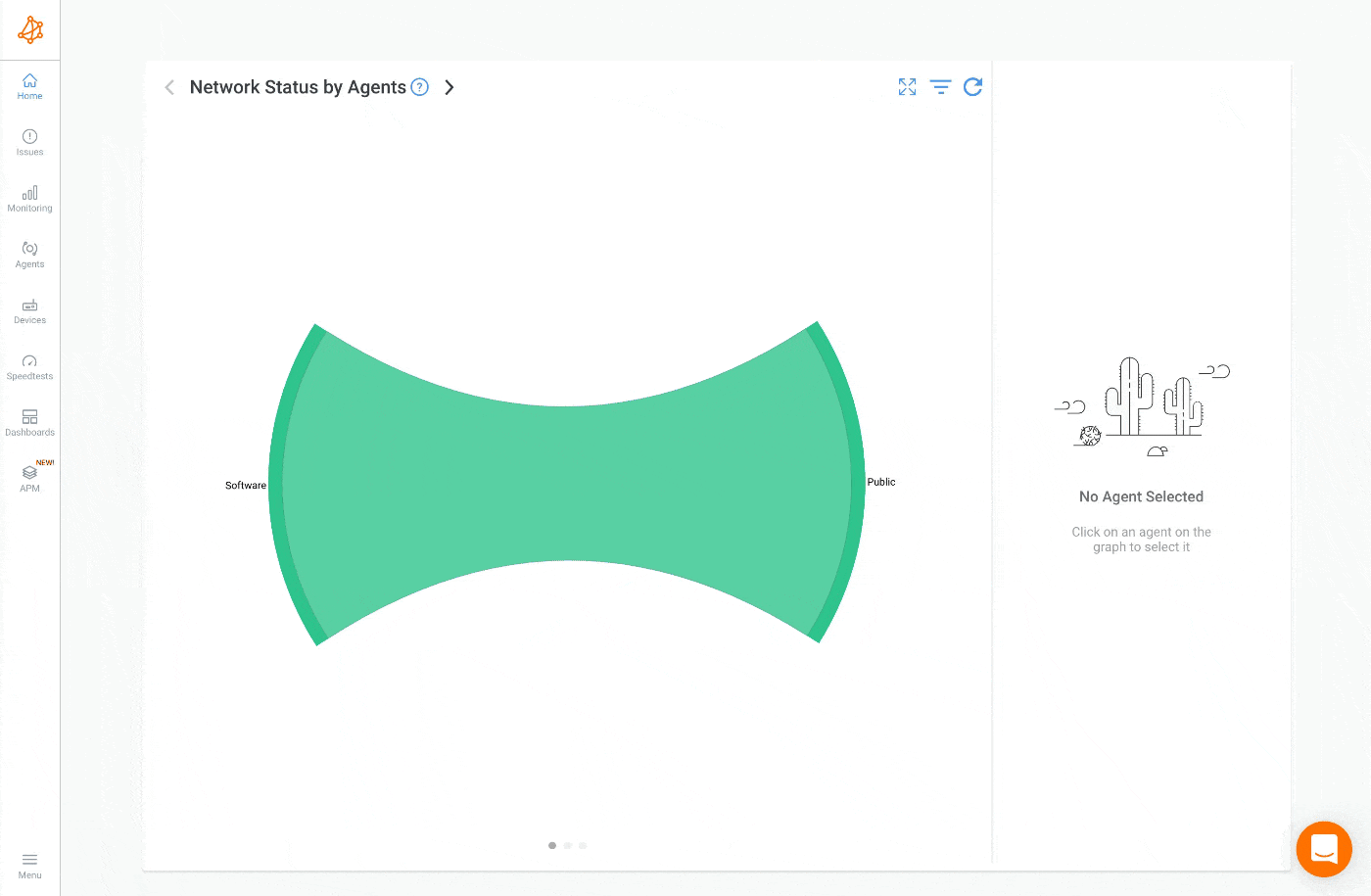Select the second carousel page dot

pos(568,845)
